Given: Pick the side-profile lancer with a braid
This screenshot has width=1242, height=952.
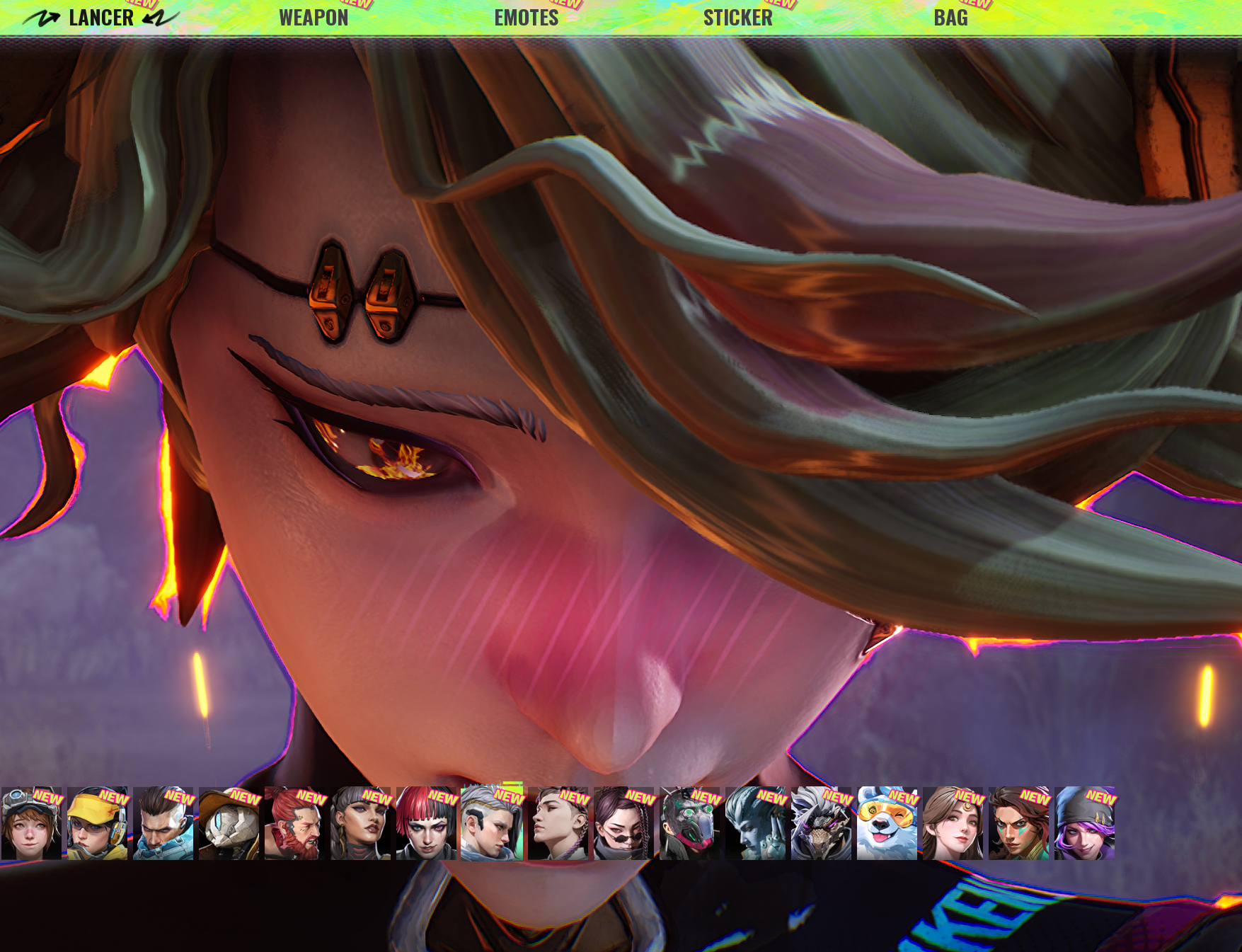Looking at the screenshot, I should 558,823.
